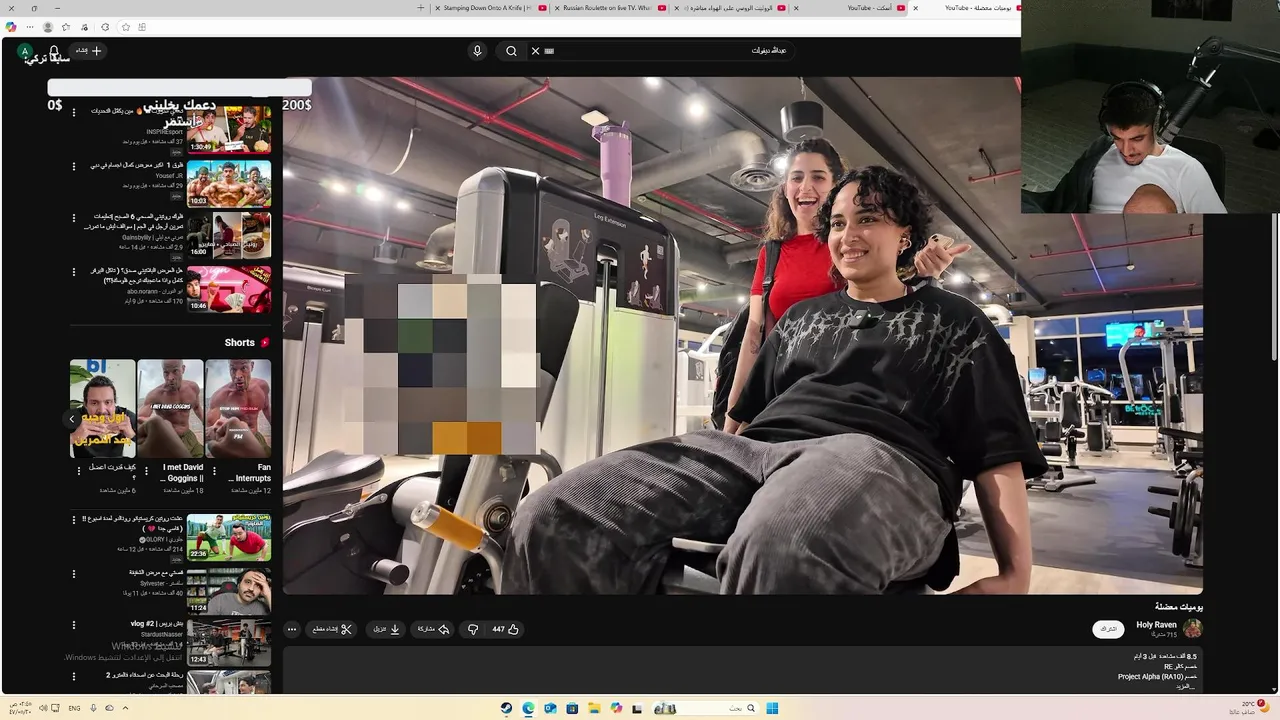The height and width of the screenshot is (720, 1280).
Task: Open options menu for the 'vlog #2' video
Action: 73,625
